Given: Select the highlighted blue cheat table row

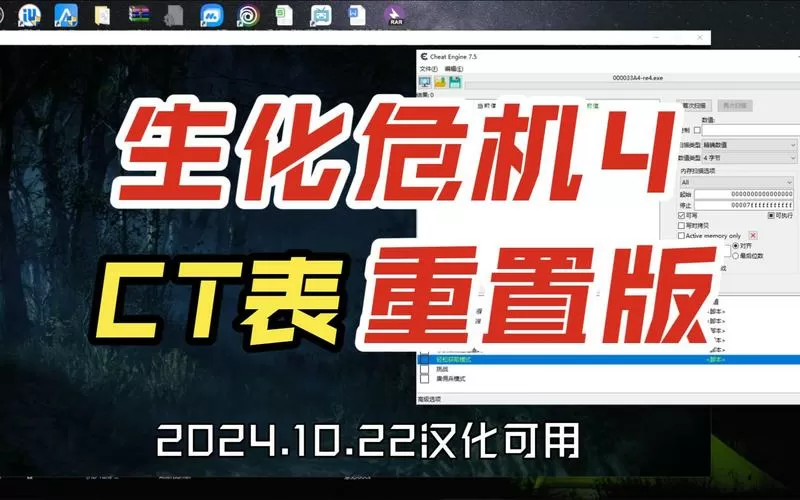Looking at the screenshot, I should (608, 360).
